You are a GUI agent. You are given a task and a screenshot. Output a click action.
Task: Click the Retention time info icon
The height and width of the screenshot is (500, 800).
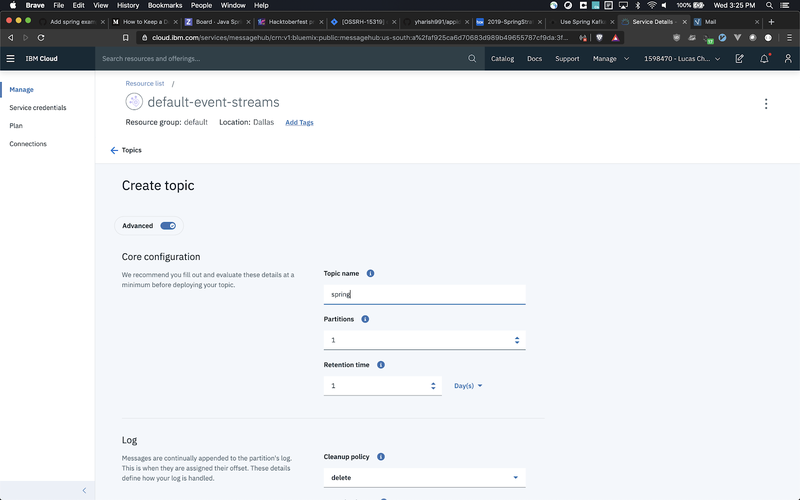(381, 365)
